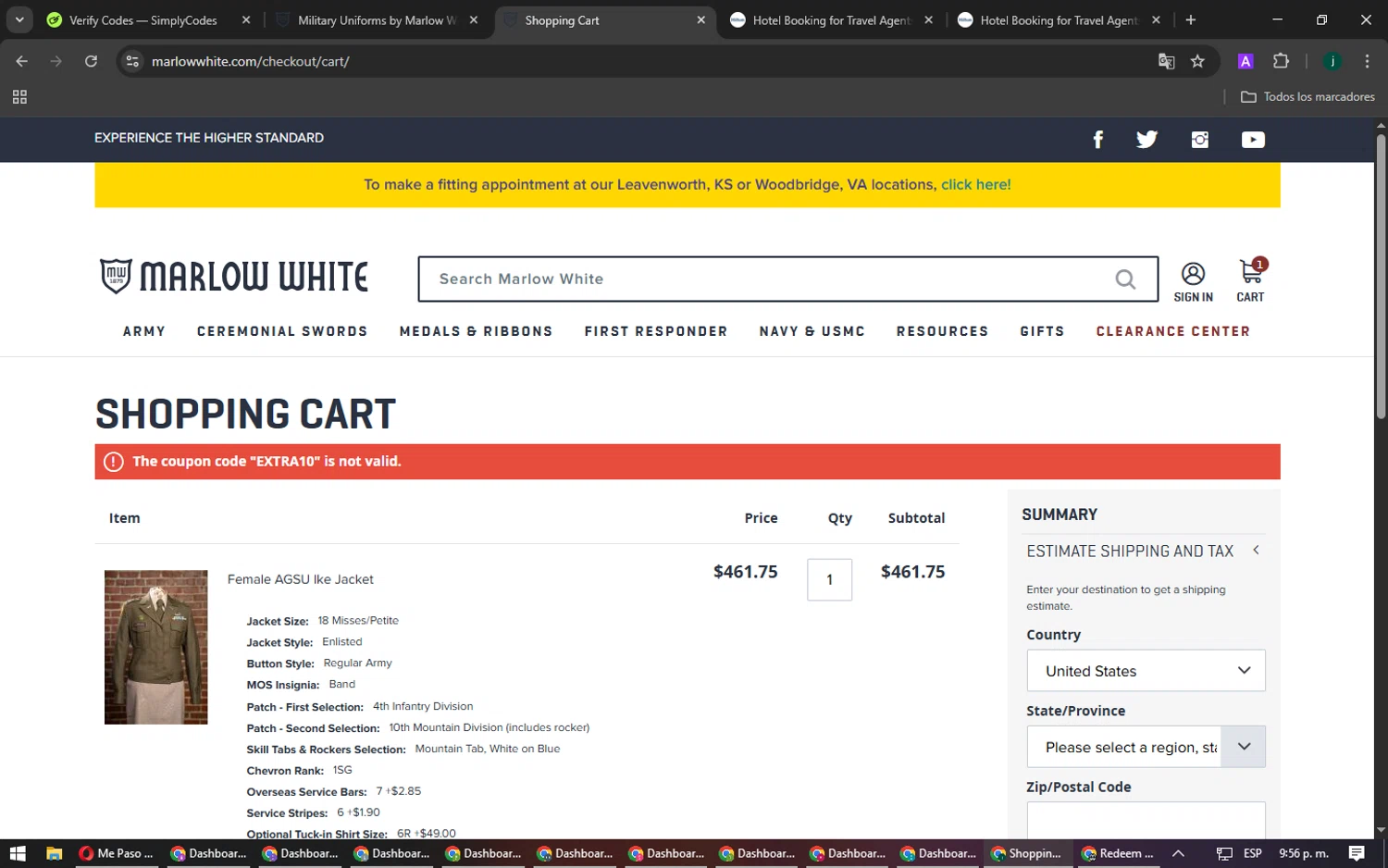1388x868 pixels.
Task: Click the Zip/Postal Code field
Action: 1146,821
